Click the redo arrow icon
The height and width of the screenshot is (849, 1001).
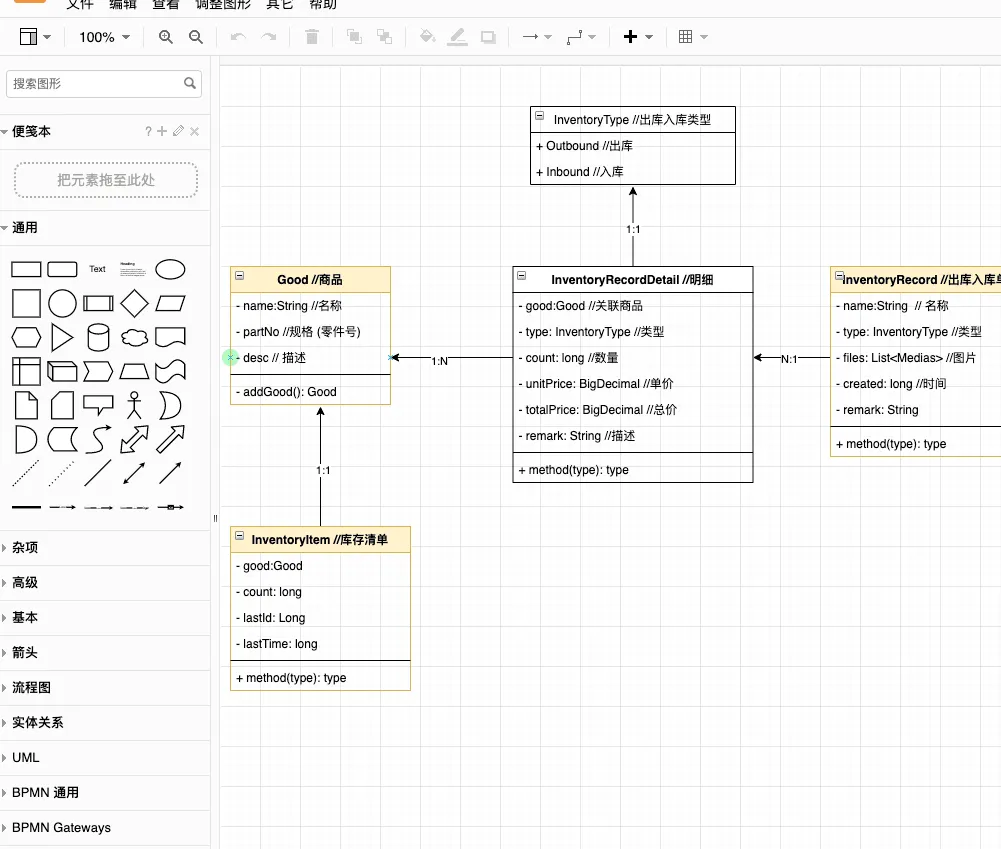click(x=269, y=37)
